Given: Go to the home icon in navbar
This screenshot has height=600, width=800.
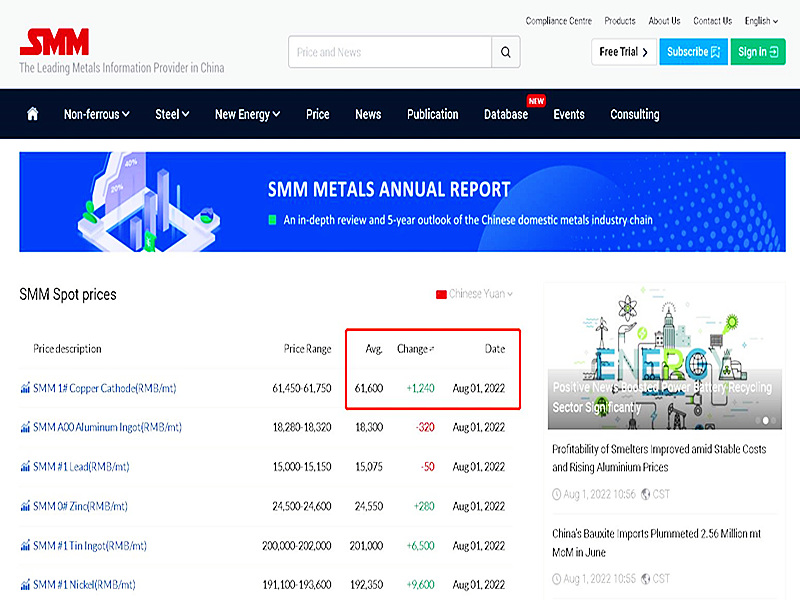Looking at the screenshot, I should coord(33,114).
